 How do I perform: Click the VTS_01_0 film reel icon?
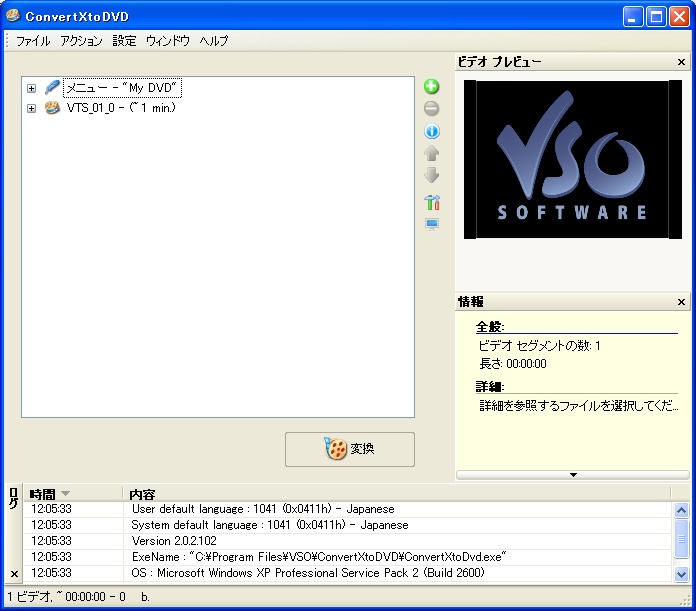(52, 107)
